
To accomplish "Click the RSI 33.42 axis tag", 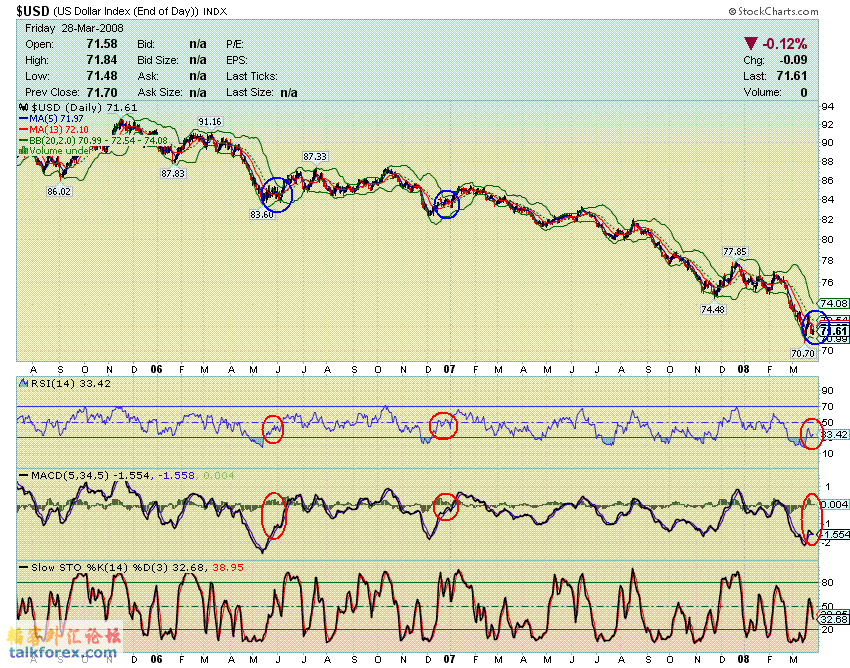I will click(834, 434).
